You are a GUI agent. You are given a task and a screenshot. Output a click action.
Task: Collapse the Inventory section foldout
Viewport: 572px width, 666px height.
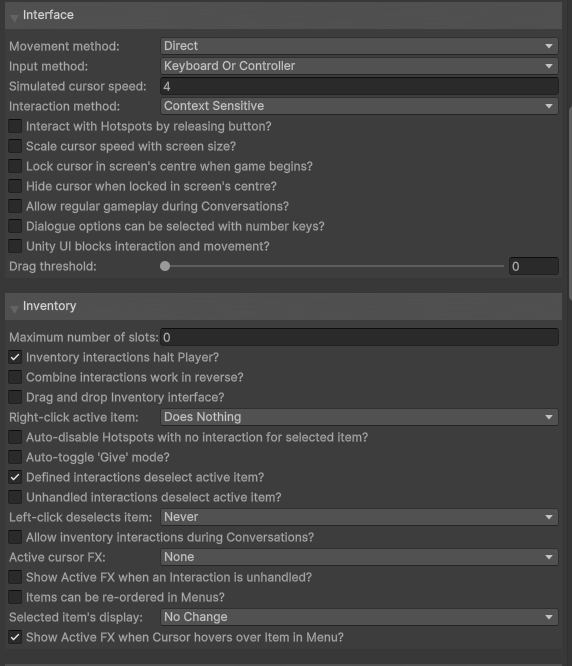(14, 309)
